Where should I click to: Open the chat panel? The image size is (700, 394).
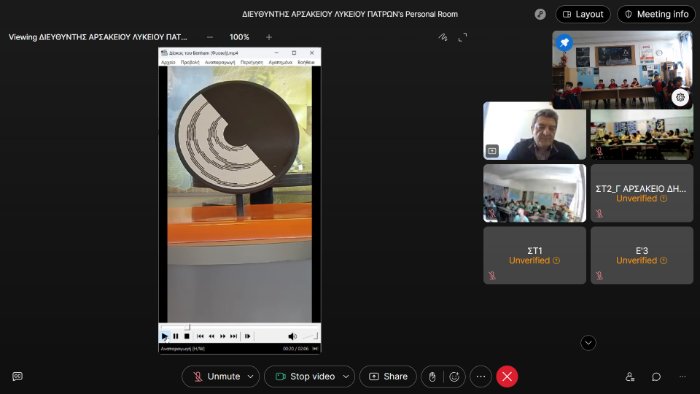pyautogui.click(x=656, y=377)
